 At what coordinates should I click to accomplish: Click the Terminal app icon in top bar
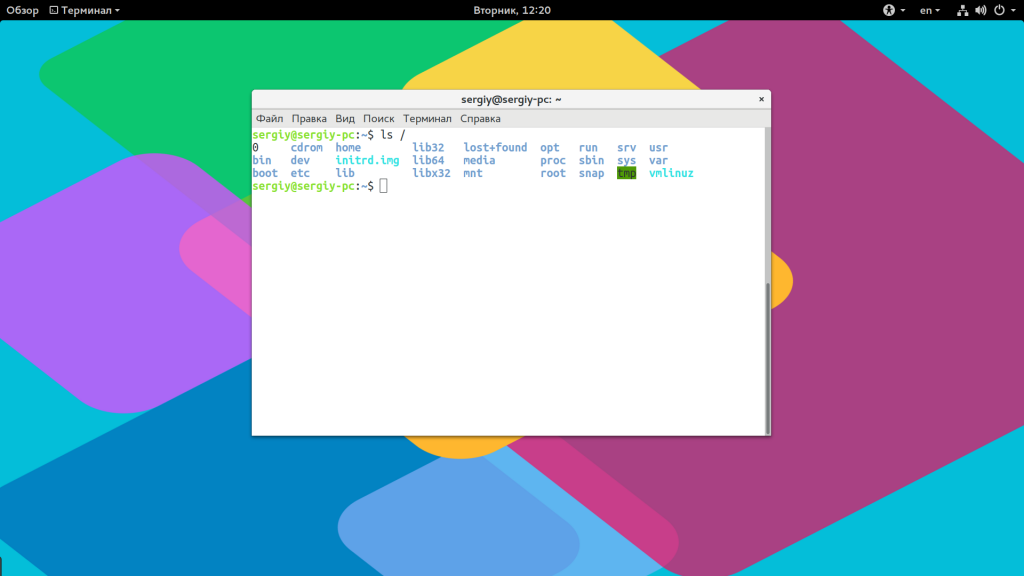pos(54,10)
